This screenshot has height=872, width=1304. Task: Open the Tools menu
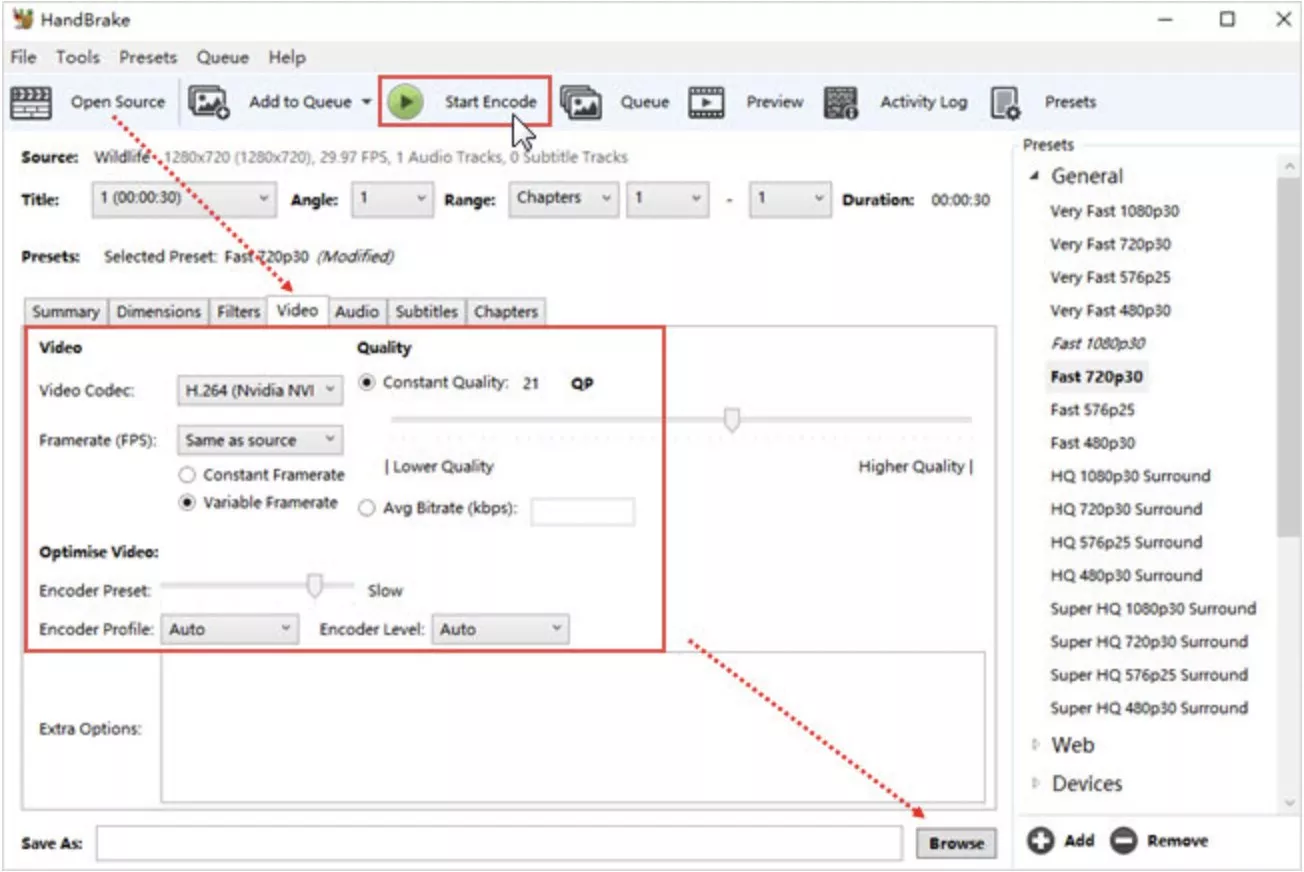coord(77,57)
